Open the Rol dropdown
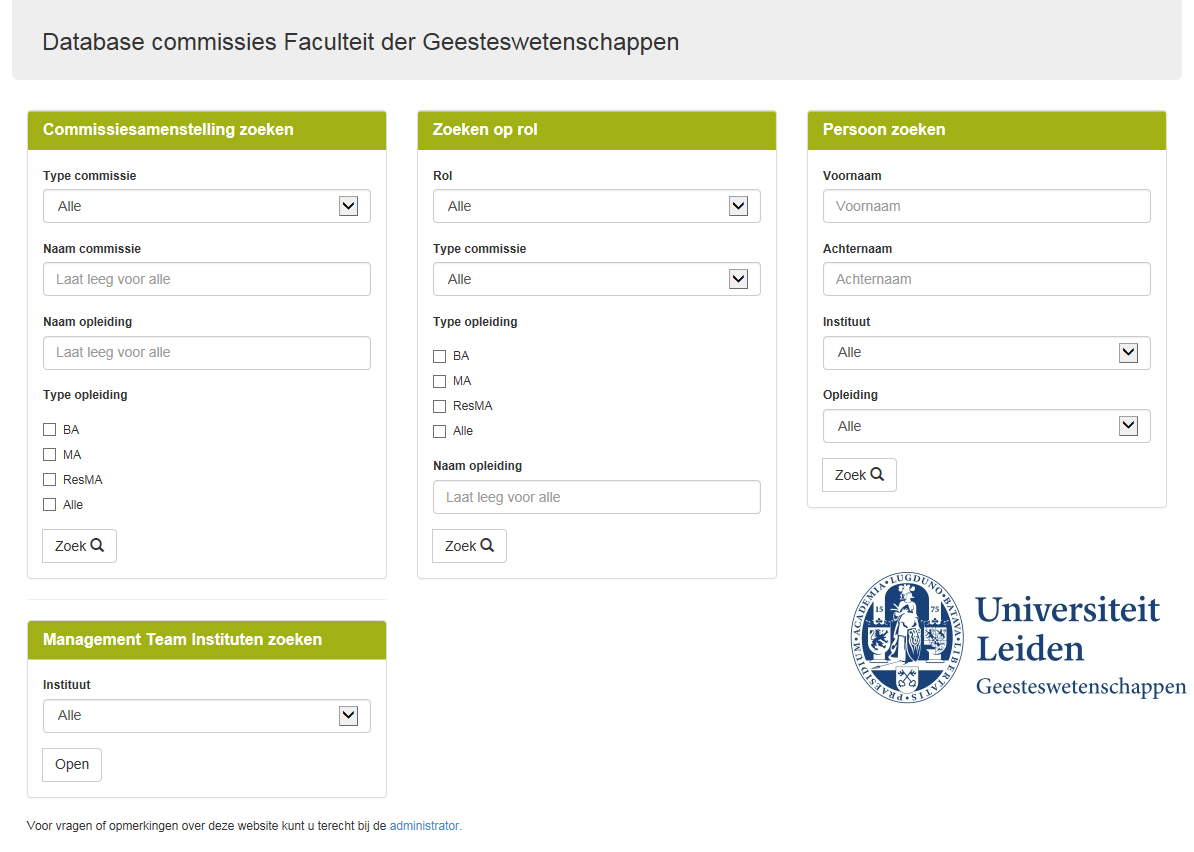This screenshot has width=1194, height=852. click(596, 206)
